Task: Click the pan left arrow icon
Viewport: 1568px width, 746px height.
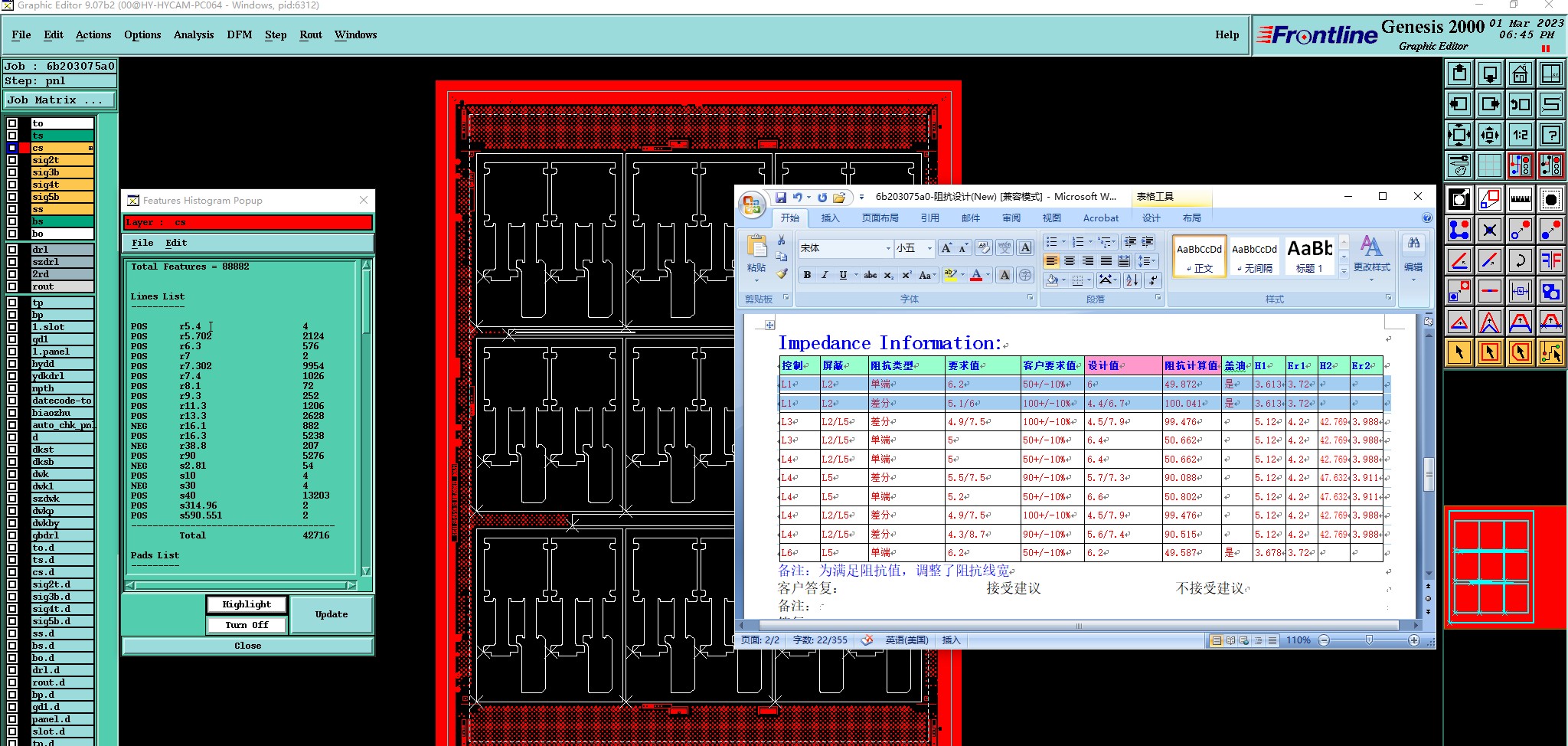Action: (x=1459, y=104)
